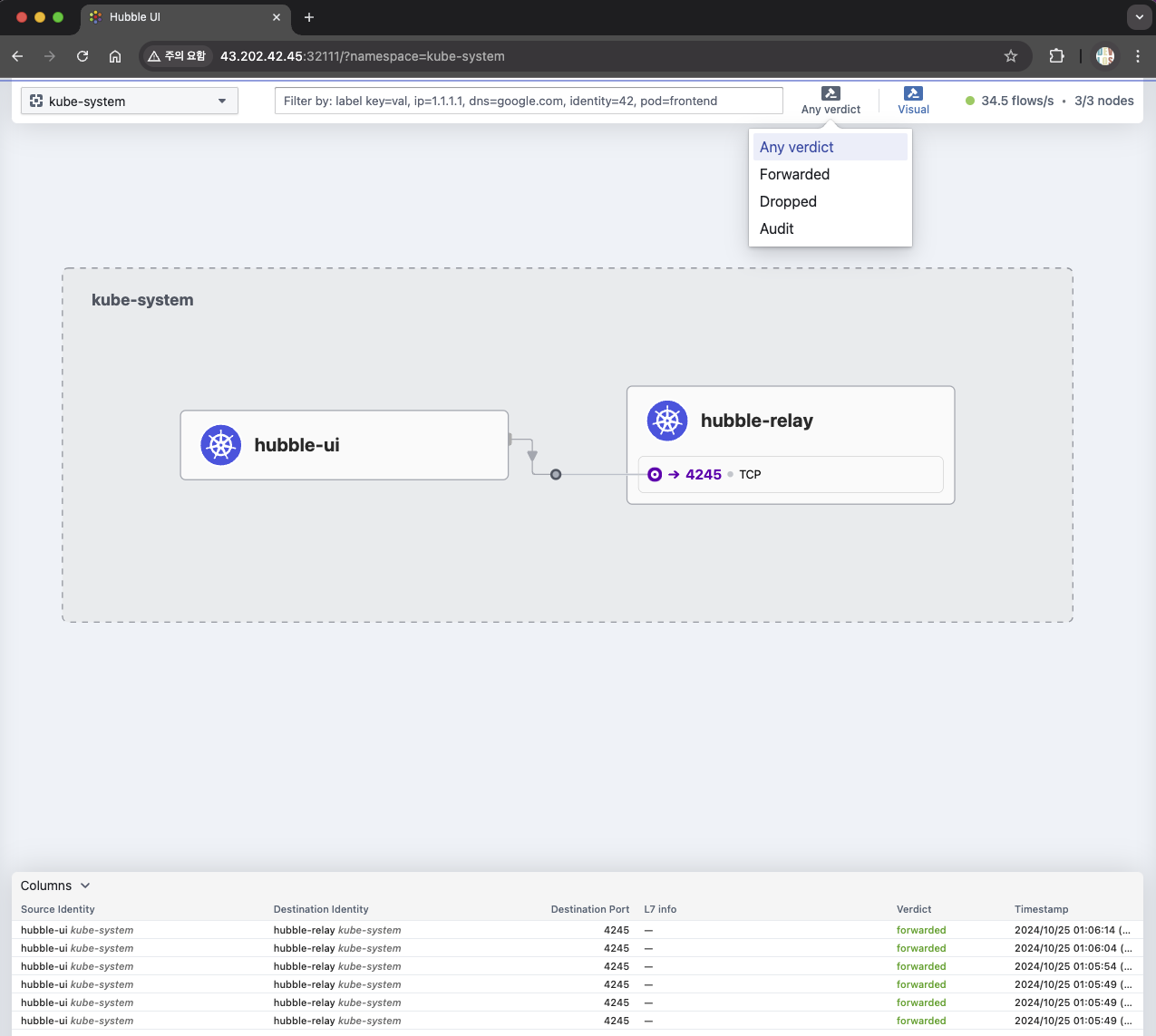The height and width of the screenshot is (1036, 1156).
Task: Close the Hubble UI tab
Action: point(277,17)
